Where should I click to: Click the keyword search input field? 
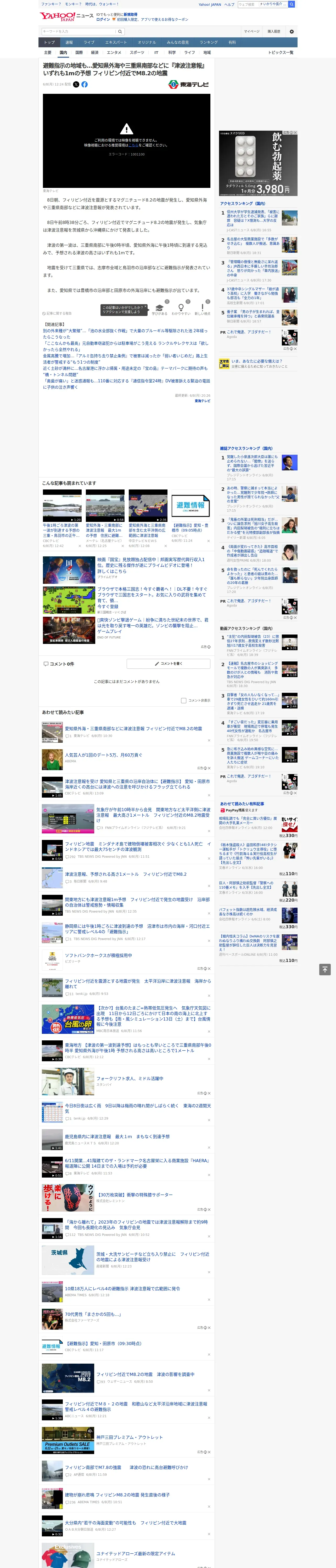[x=79, y=32]
